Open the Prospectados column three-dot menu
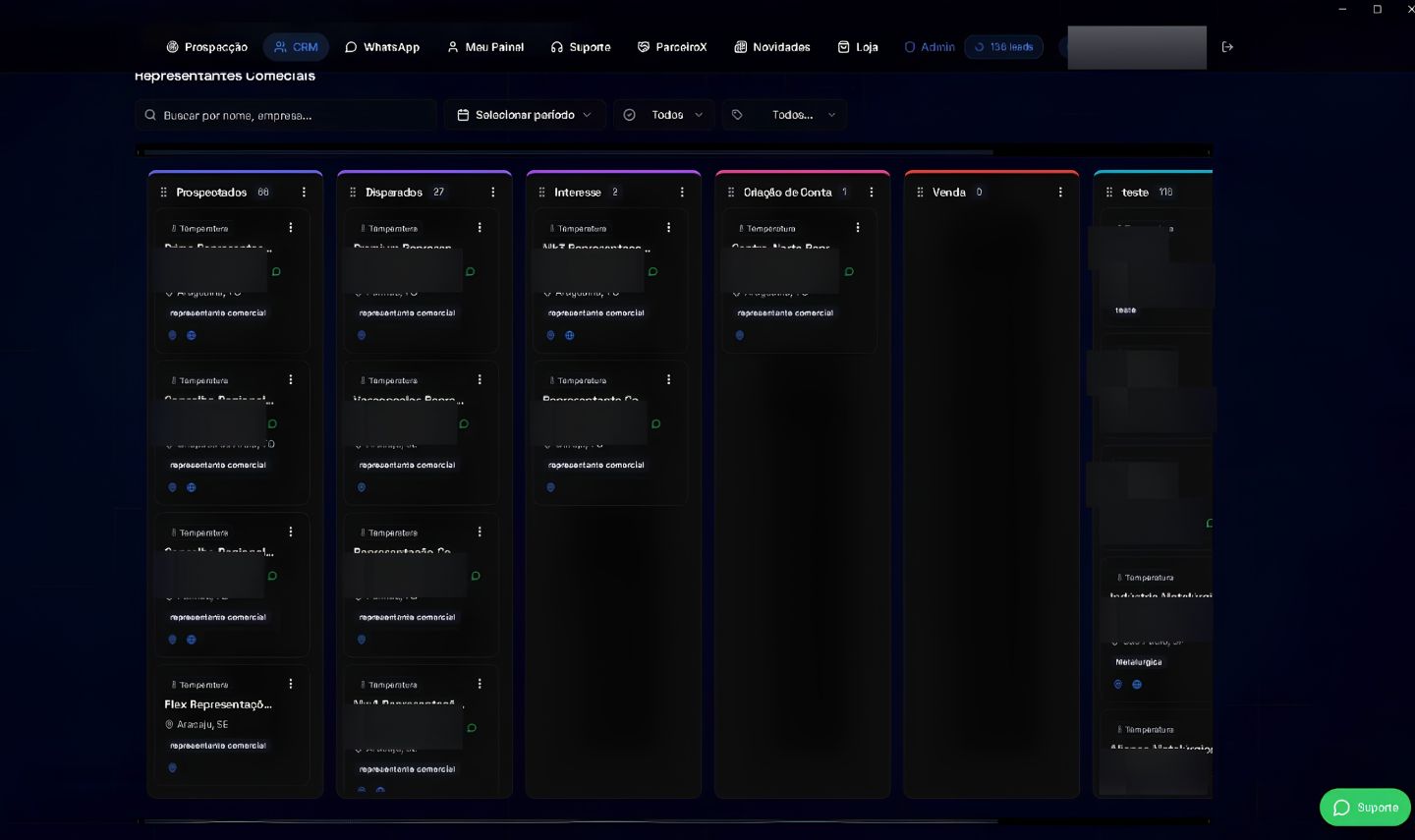This screenshot has width=1415, height=840. click(304, 193)
